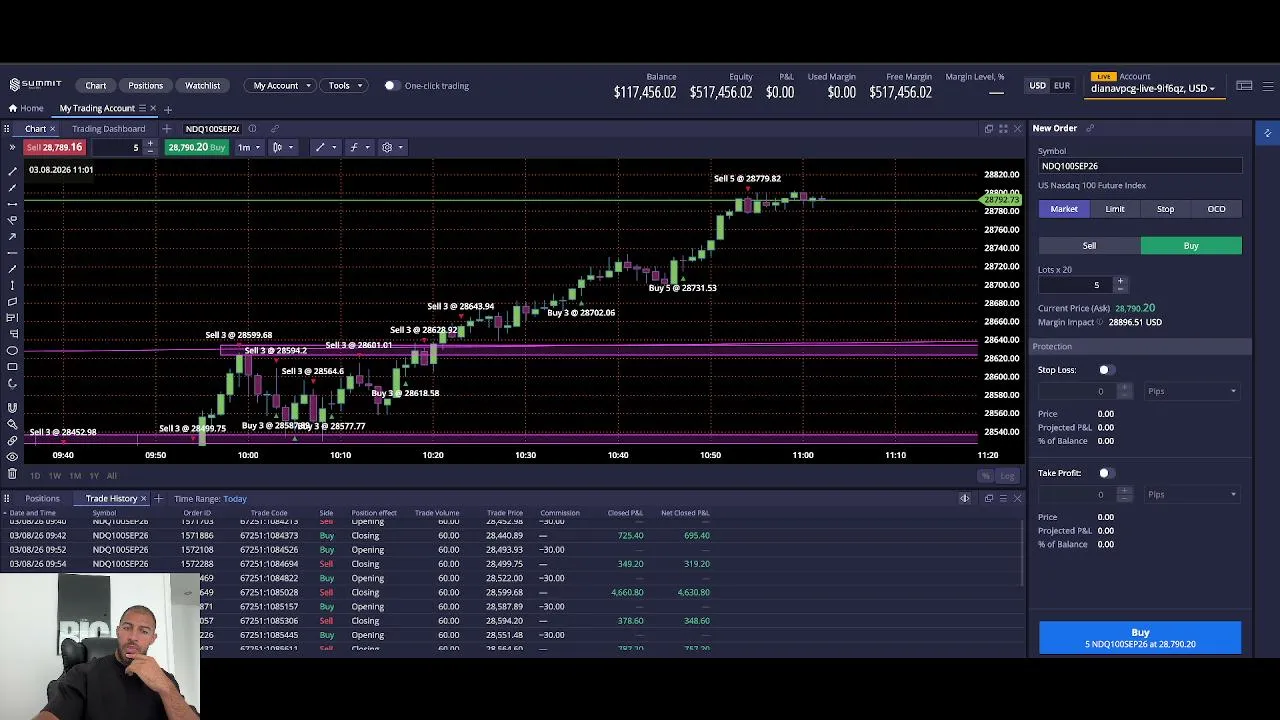Toggle the Log scale button on chart
Viewport: 1280px width, 720px height.
point(1007,476)
